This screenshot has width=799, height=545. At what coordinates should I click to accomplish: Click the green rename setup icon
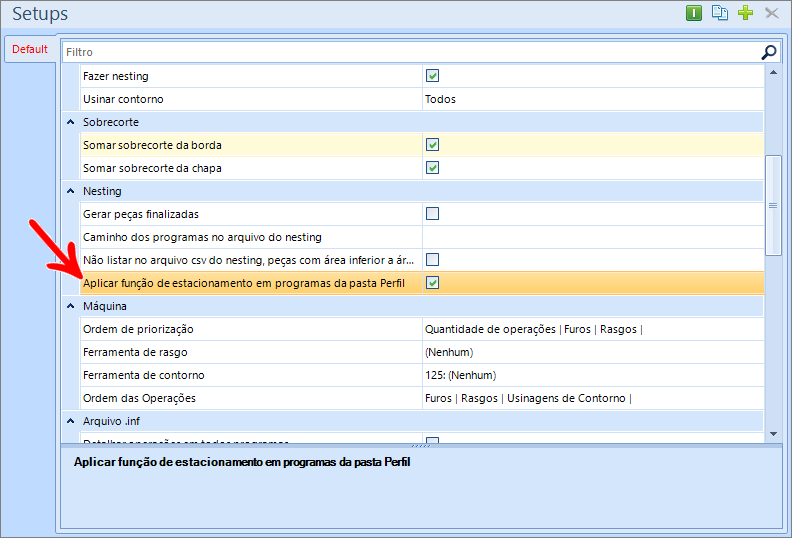[x=694, y=13]
